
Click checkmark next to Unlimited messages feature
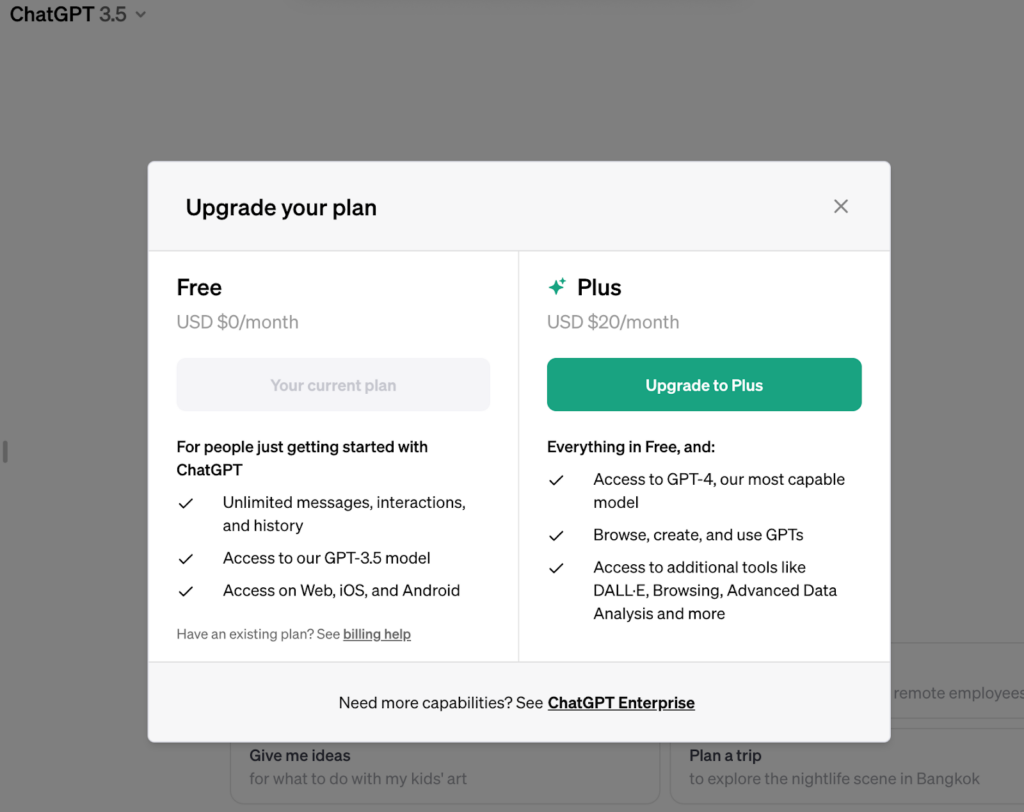186,503
